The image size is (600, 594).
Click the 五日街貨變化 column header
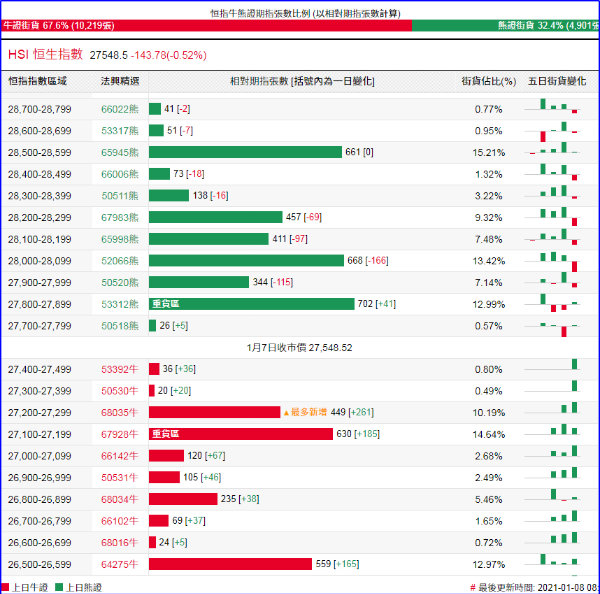pyautogui.click(x=557, y=81)
